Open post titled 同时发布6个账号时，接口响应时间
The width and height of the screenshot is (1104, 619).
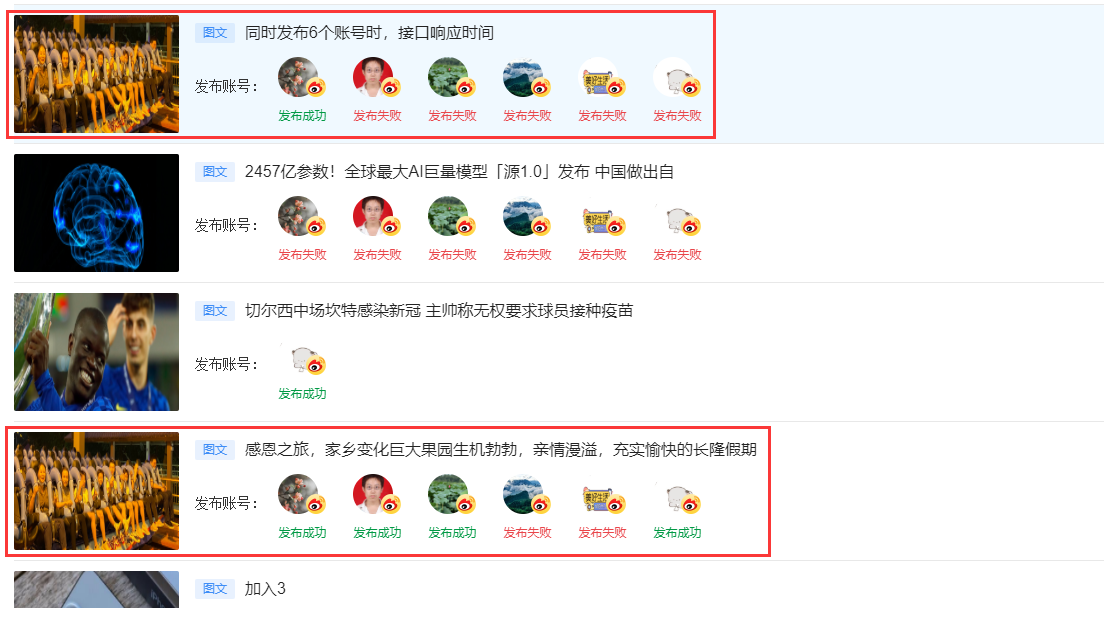coord(369,33)
